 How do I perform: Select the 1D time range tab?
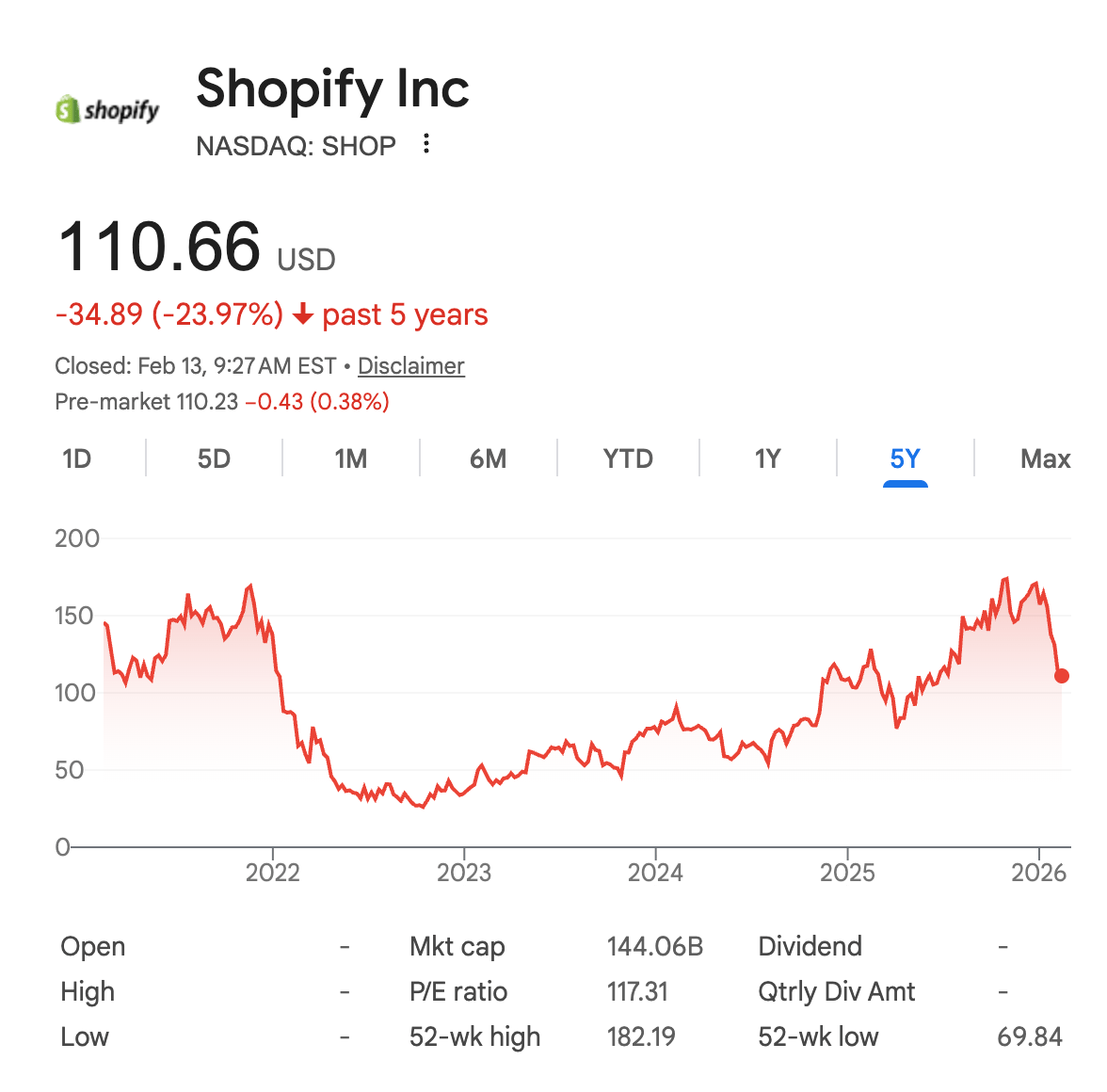[77, 458]
